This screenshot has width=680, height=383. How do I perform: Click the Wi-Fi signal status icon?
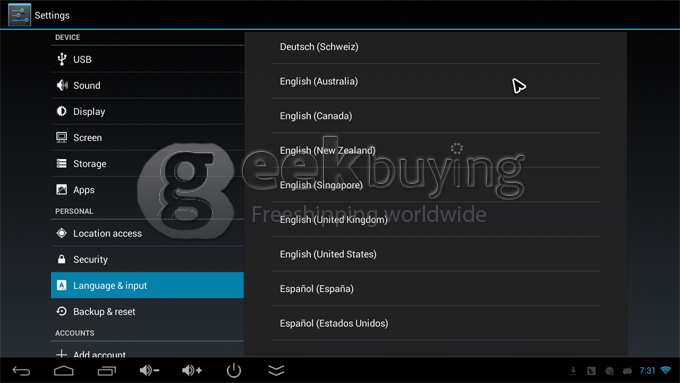pyautogui.click(x=666, y=370)
